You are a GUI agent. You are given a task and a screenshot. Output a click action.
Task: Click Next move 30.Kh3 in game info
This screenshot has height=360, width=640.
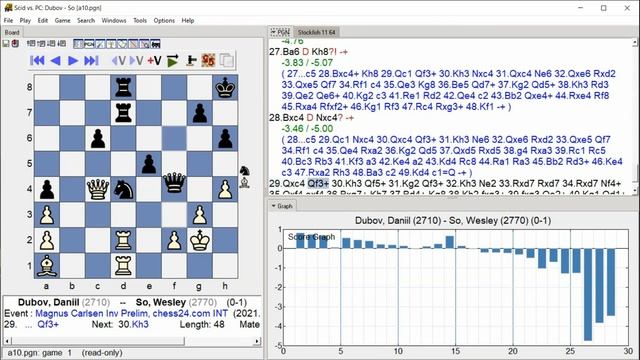[133, 324]
